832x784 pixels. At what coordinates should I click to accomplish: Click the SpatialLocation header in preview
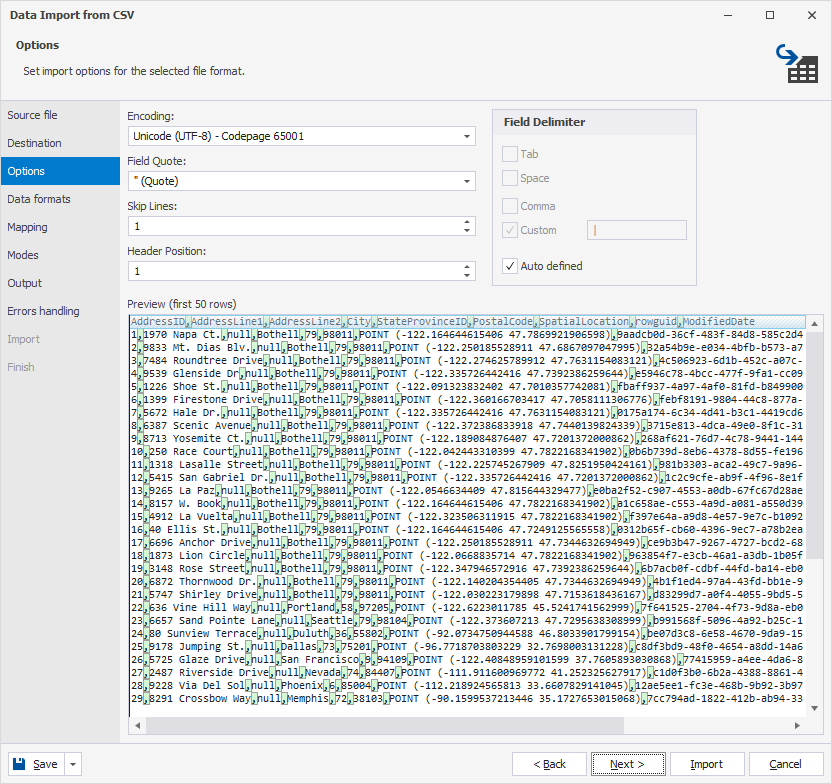(x=584, y=321)
